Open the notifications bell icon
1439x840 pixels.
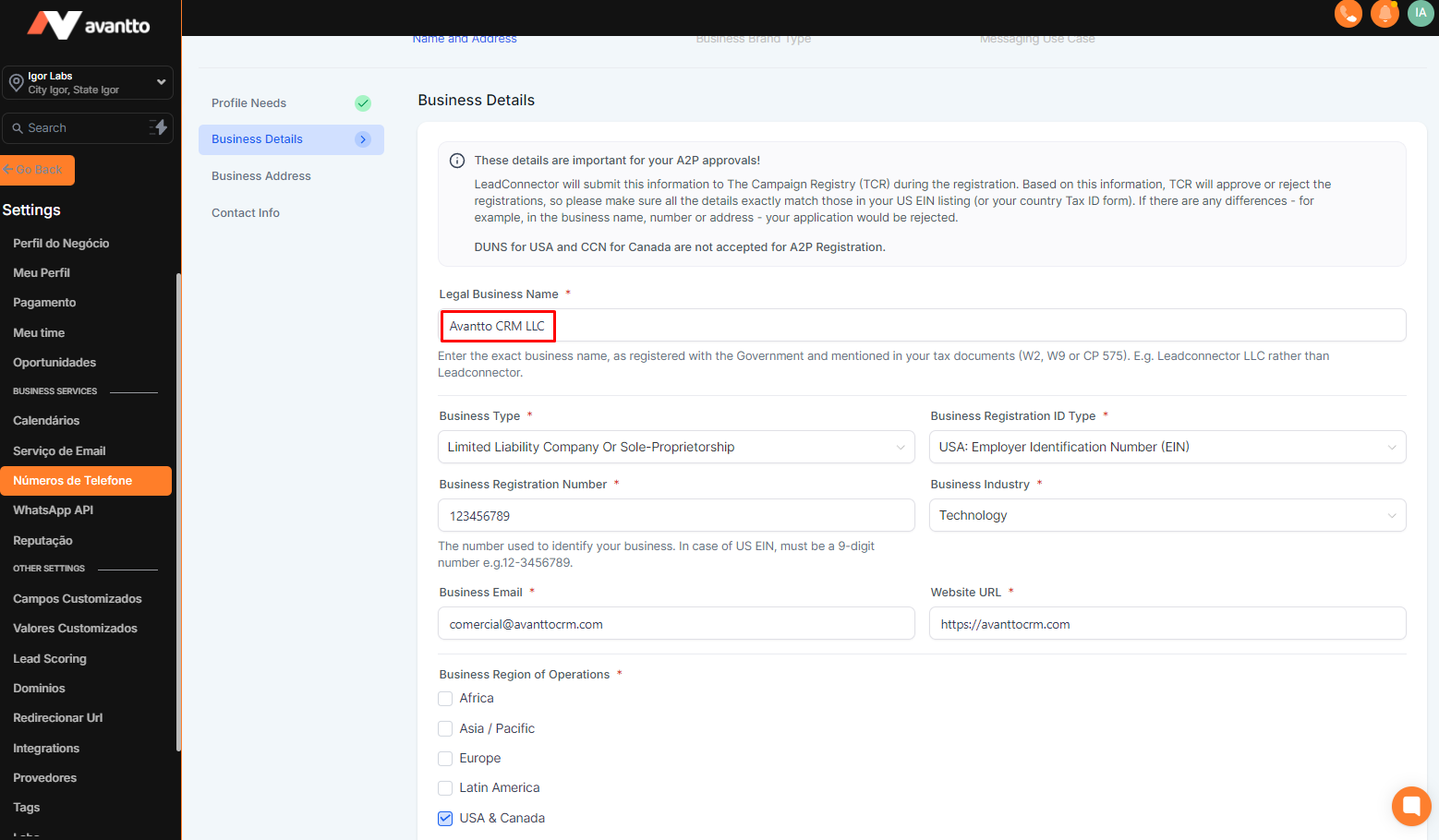pos(1385,14)
